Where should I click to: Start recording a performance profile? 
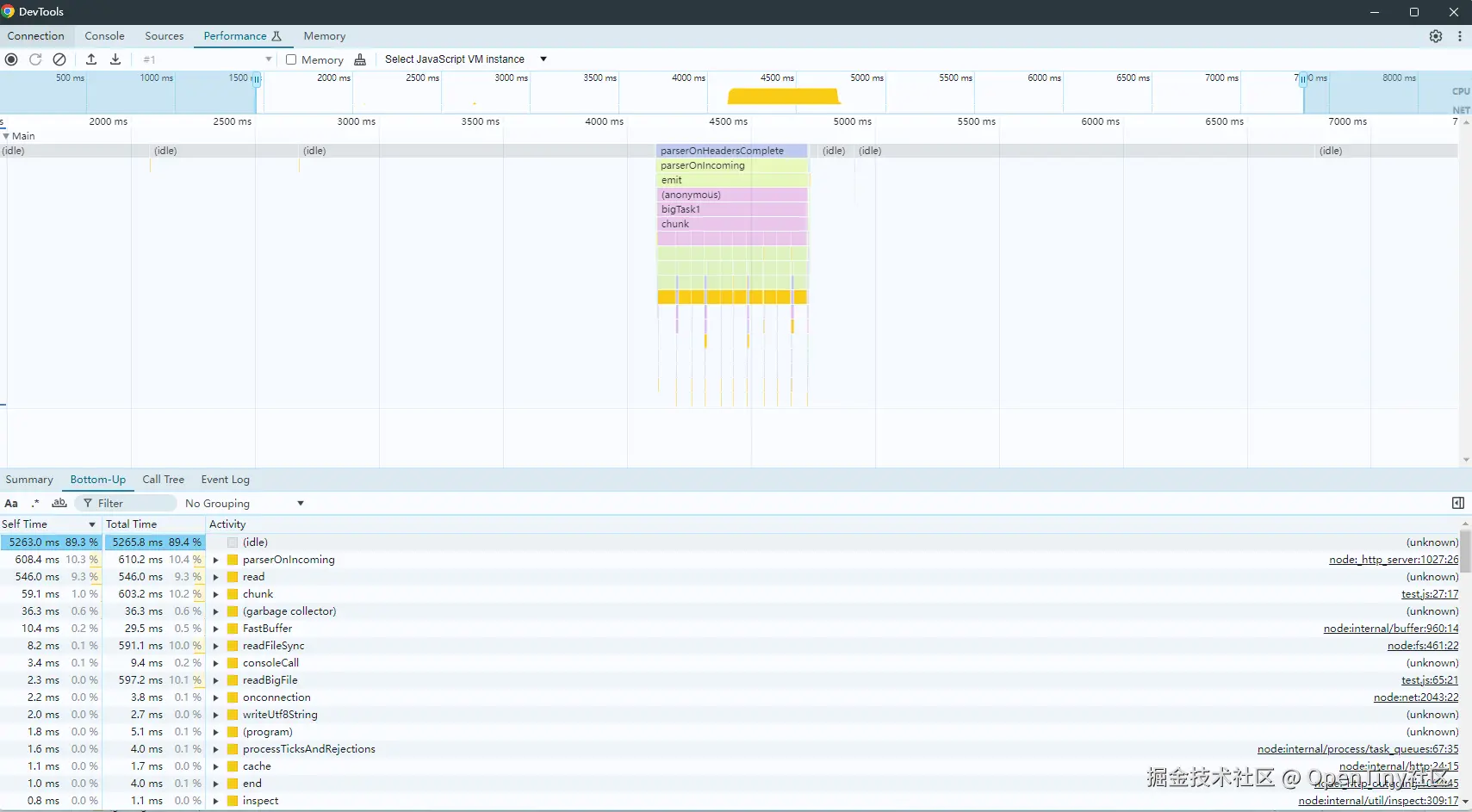[11, 59]
